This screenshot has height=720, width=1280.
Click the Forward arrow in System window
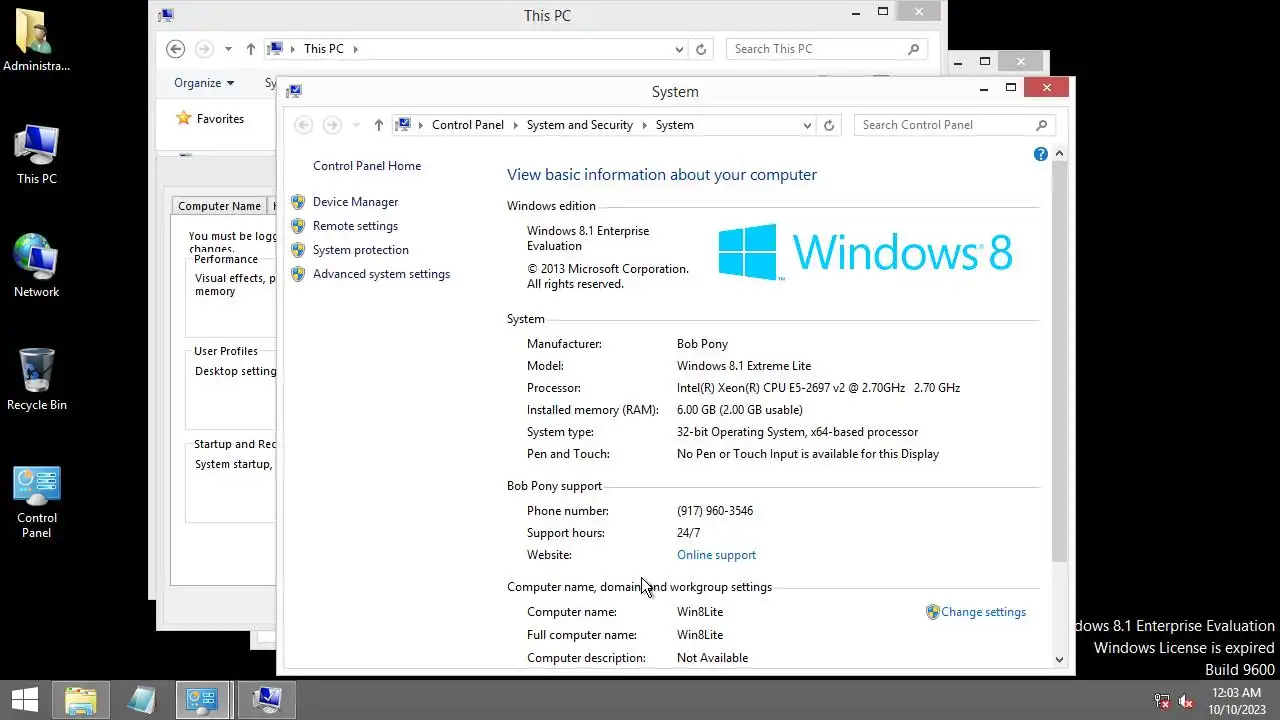tap(332, 125)
